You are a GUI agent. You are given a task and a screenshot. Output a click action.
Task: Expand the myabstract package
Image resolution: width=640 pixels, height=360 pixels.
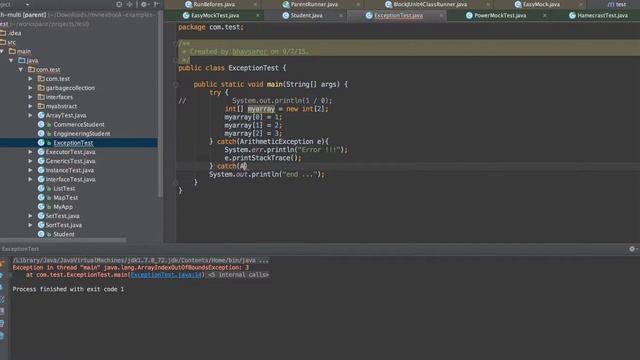pyautogui.click(x=30, y=106)
